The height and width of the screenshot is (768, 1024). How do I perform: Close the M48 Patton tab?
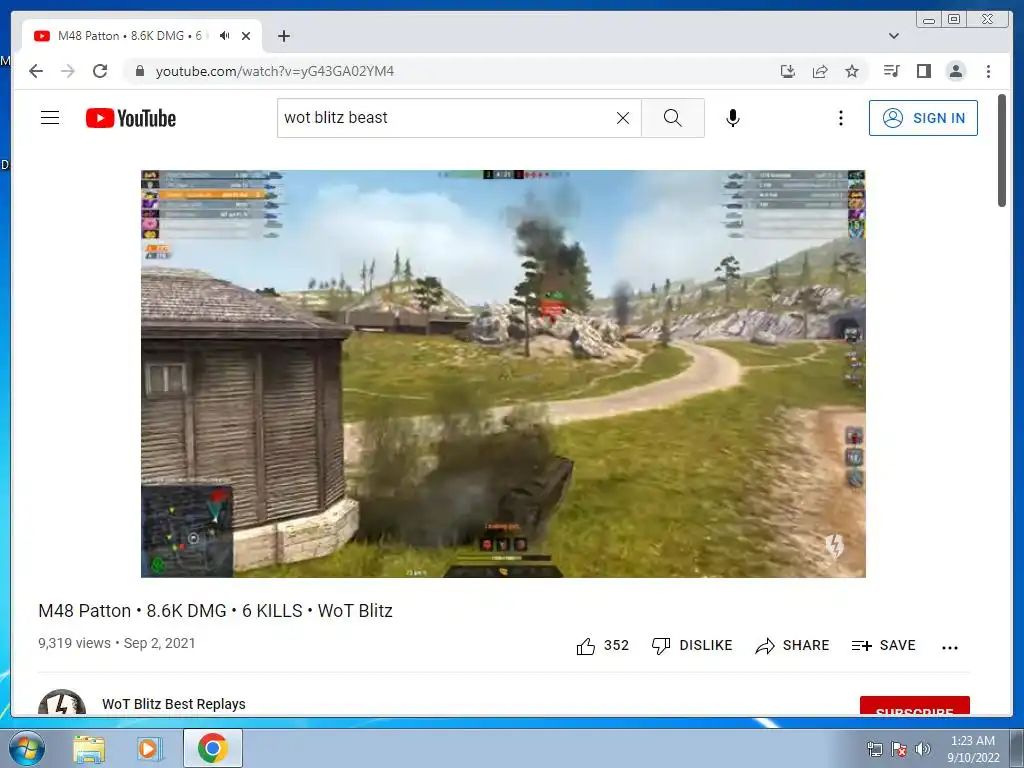point(246,36)
